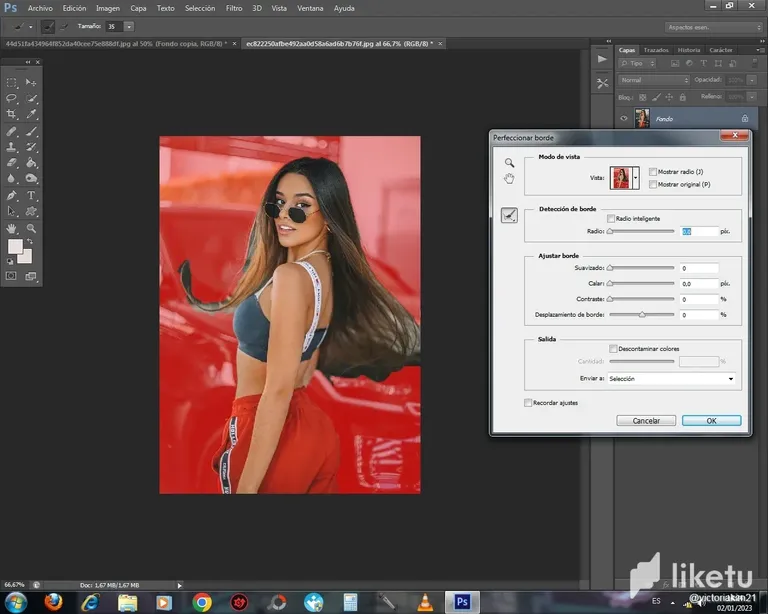Select the Healing Brush tool
Screen dimensions: 768x614
tap(11, 131)
